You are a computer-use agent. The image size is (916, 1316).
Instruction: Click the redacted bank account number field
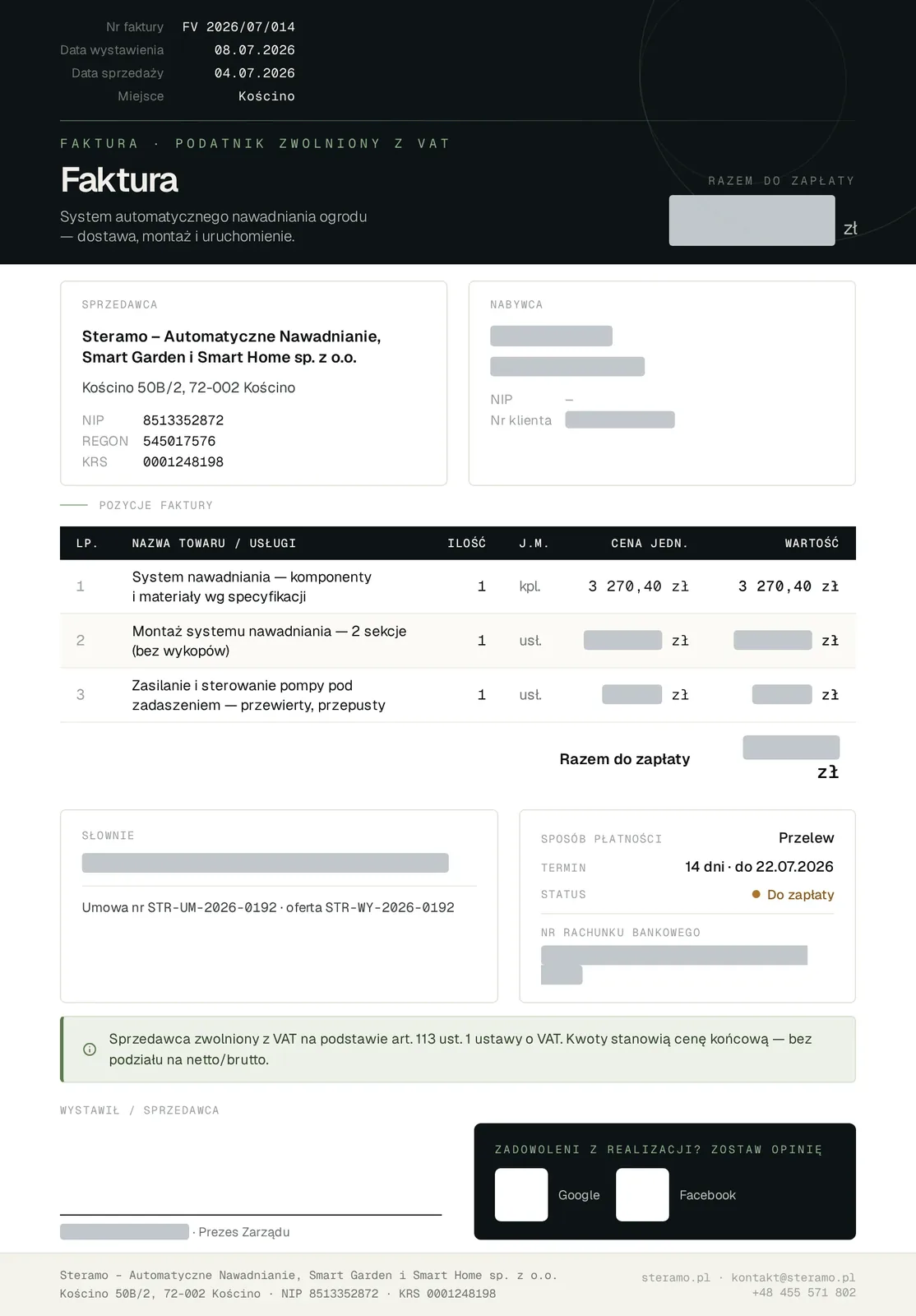point(674,965)
